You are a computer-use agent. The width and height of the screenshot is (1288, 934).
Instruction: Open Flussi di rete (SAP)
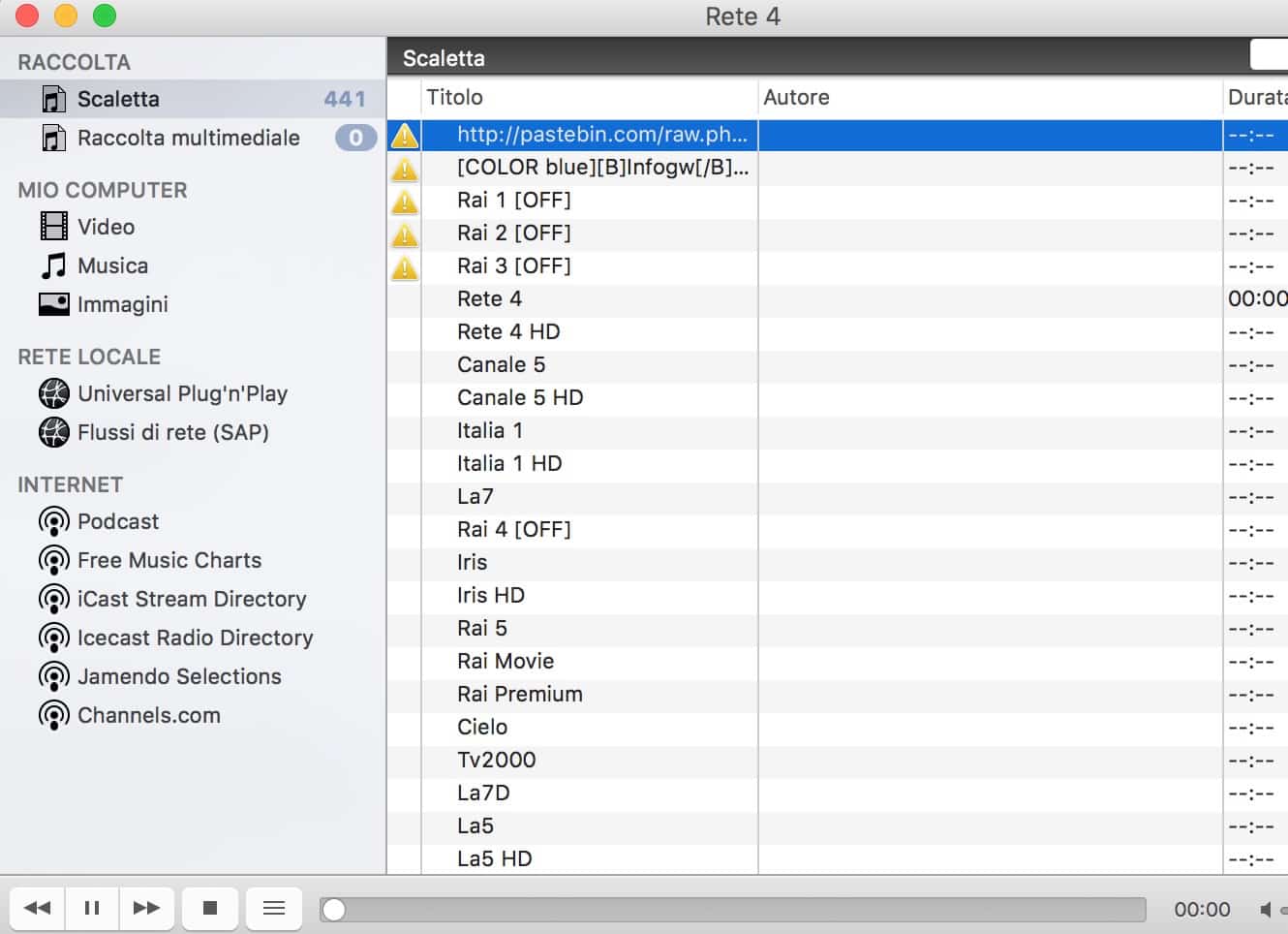172,432
